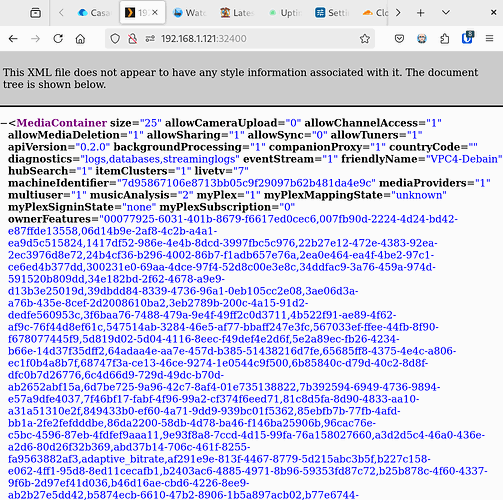The height and width of the screenshot is (500, 503).
Task: Go to the home page
Action: coord(80,39)
